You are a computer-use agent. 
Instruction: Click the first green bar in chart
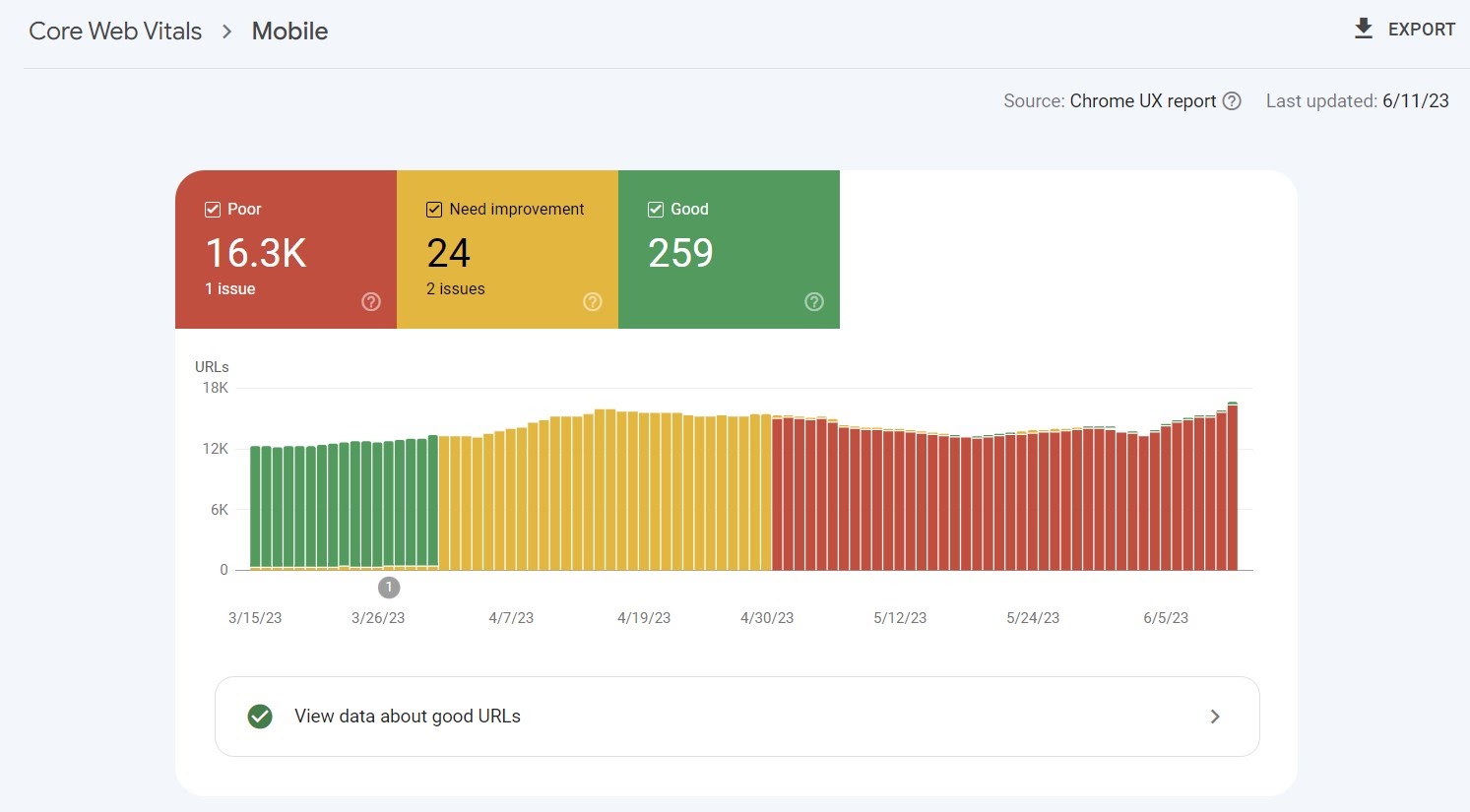255,508
